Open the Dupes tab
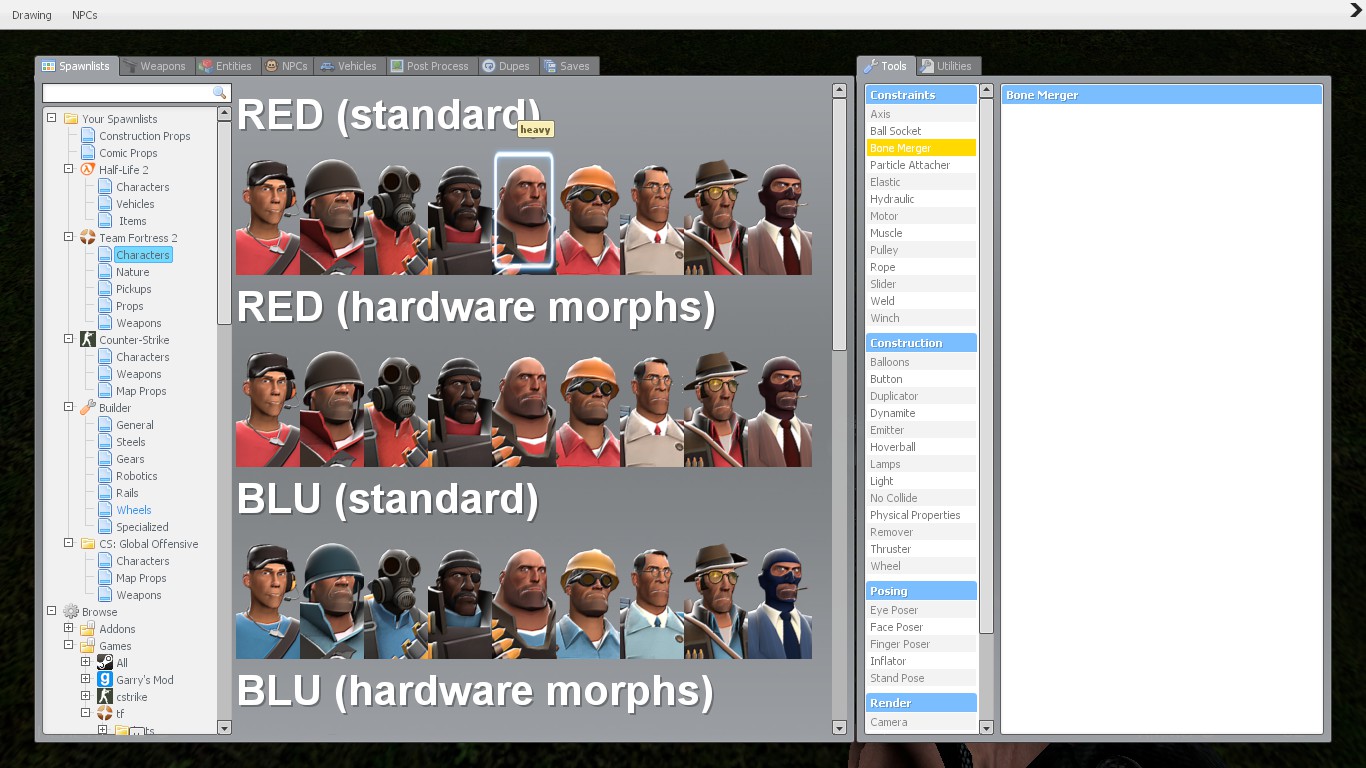This screenshot has width=1366, height=768. tap(506, 66)
